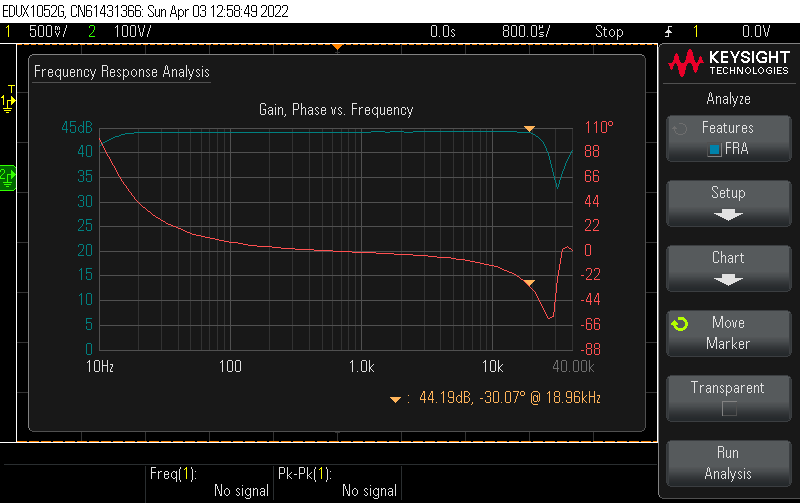Click the Analyze menu header
Viewport: 800px width, 503px height.
[728, 99]
